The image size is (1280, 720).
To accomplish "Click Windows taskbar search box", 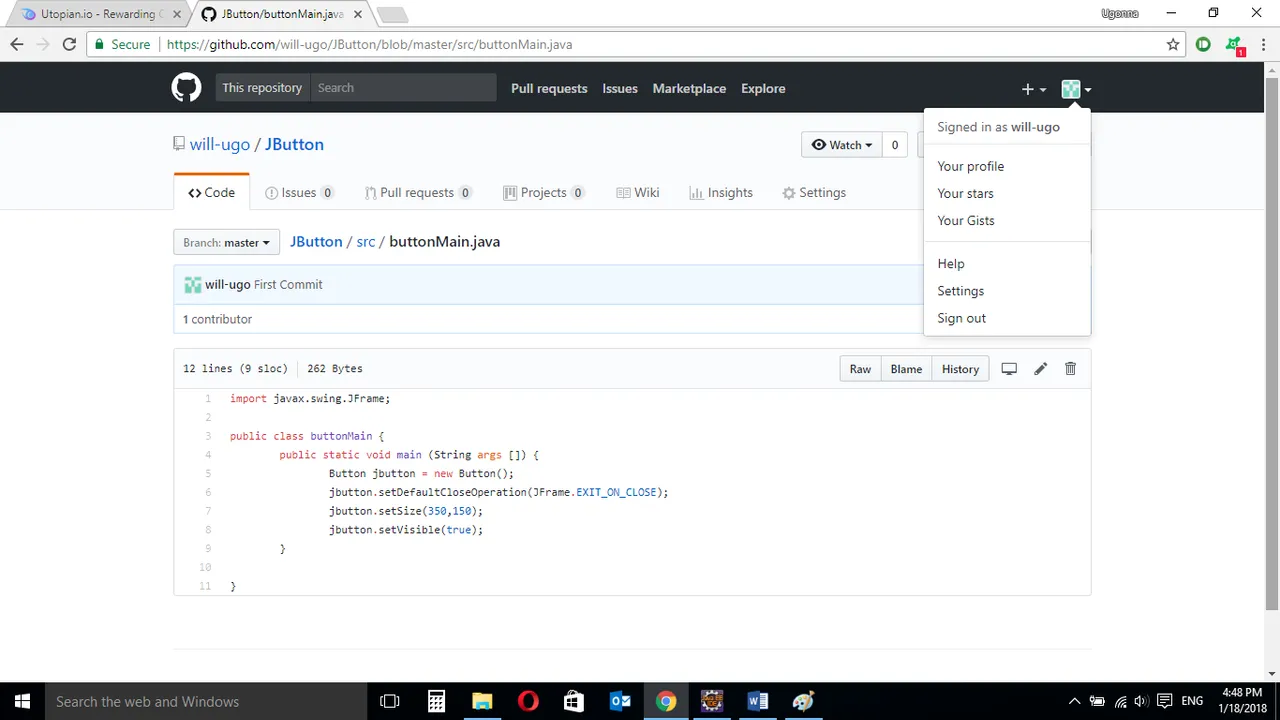I will click(x=206, y=701).
